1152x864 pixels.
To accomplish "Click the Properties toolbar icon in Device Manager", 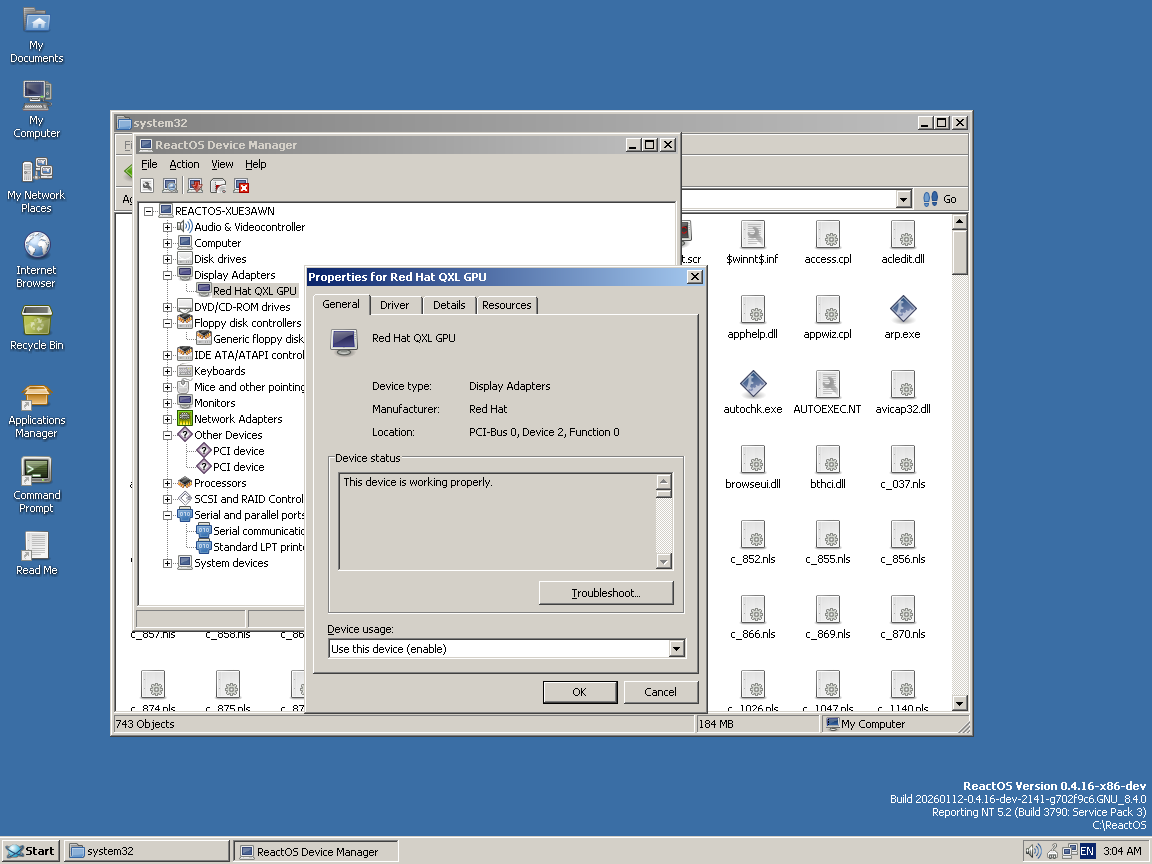I will click(x=147, y=186).
